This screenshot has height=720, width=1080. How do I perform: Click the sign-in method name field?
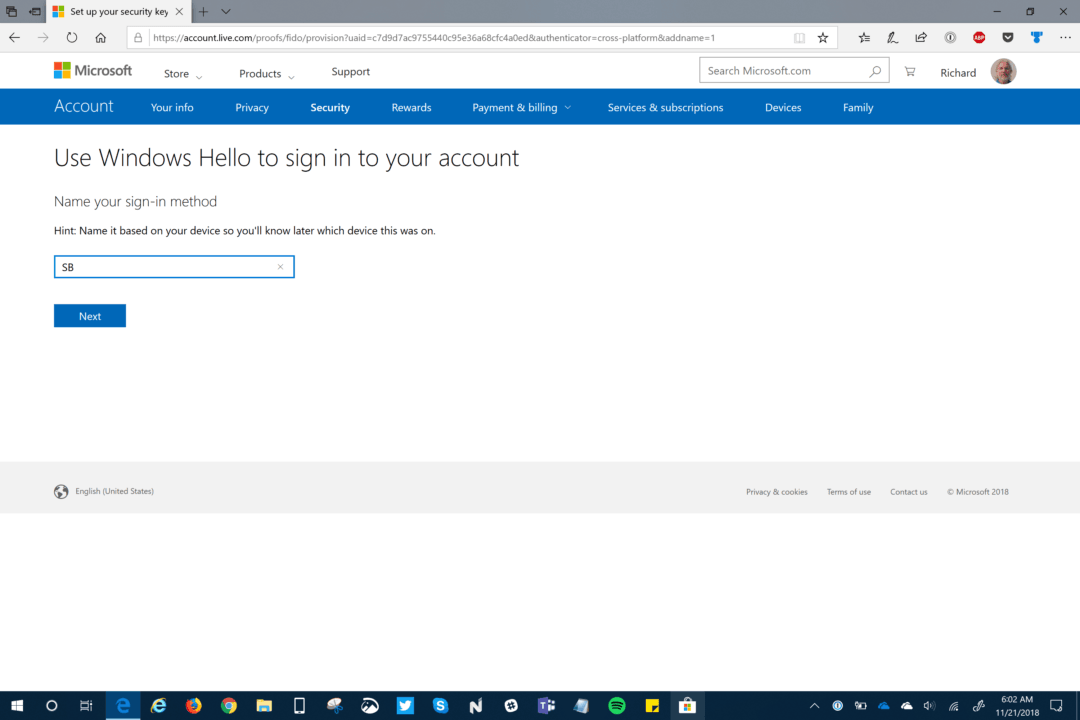(x=174, y=267)
